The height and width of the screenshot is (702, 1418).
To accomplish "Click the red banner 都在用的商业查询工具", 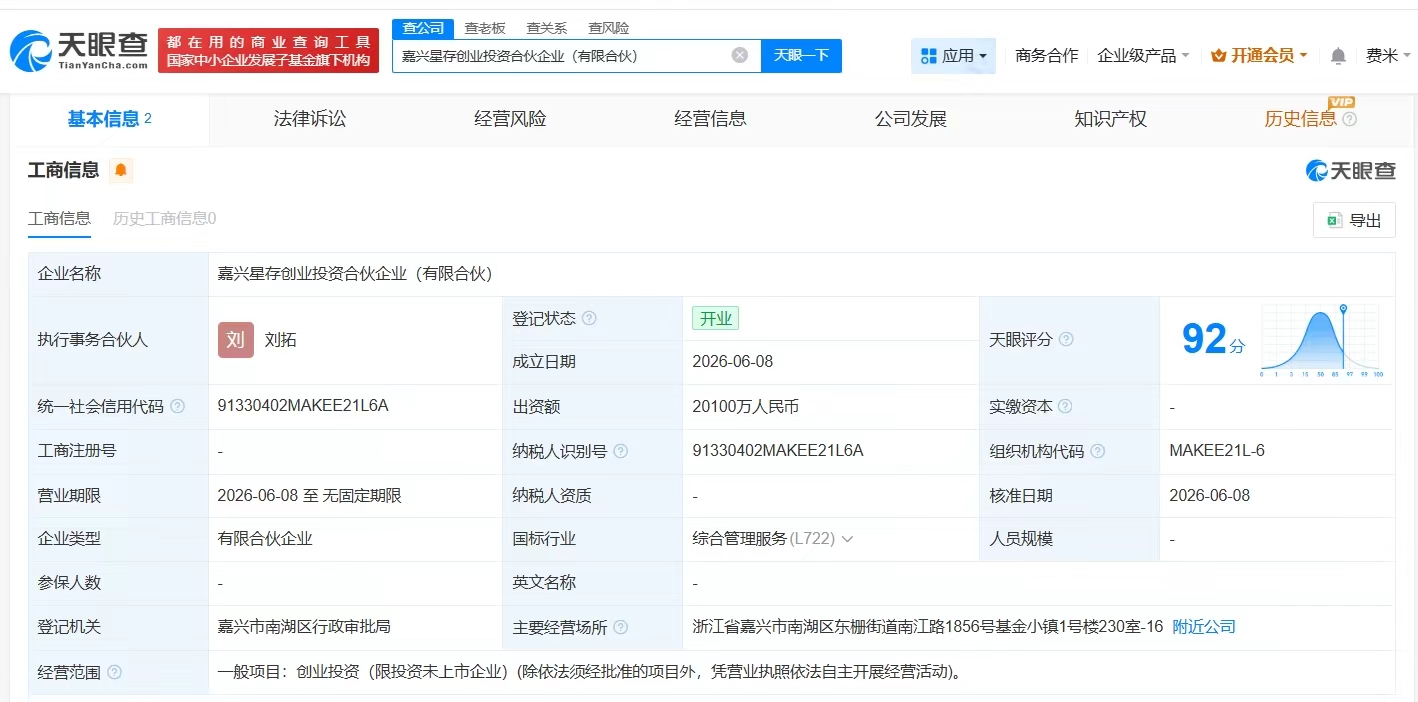I will pyautogui.click(x=268, y=51).
